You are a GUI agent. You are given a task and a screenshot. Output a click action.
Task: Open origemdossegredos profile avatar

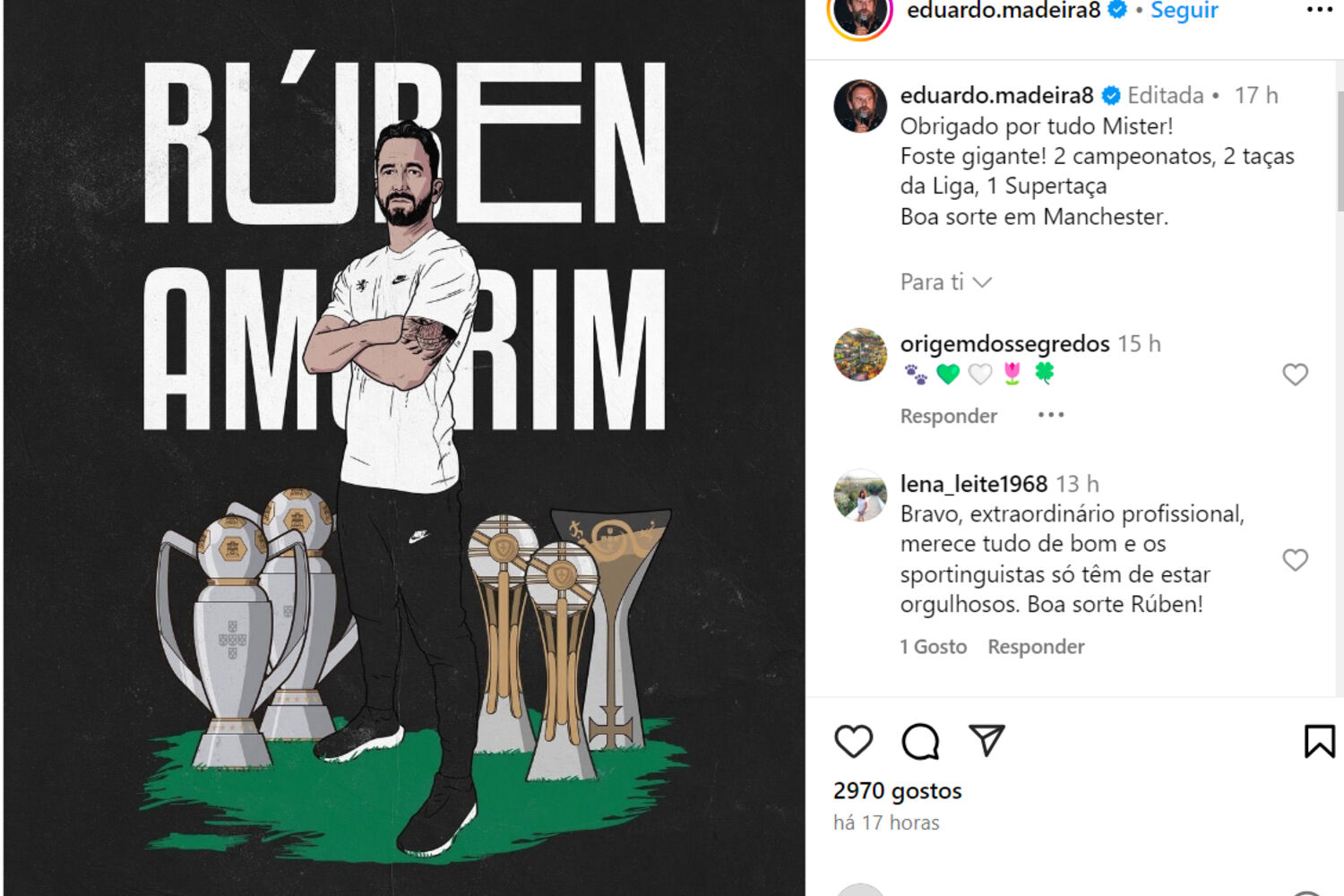tap(860, 354)
